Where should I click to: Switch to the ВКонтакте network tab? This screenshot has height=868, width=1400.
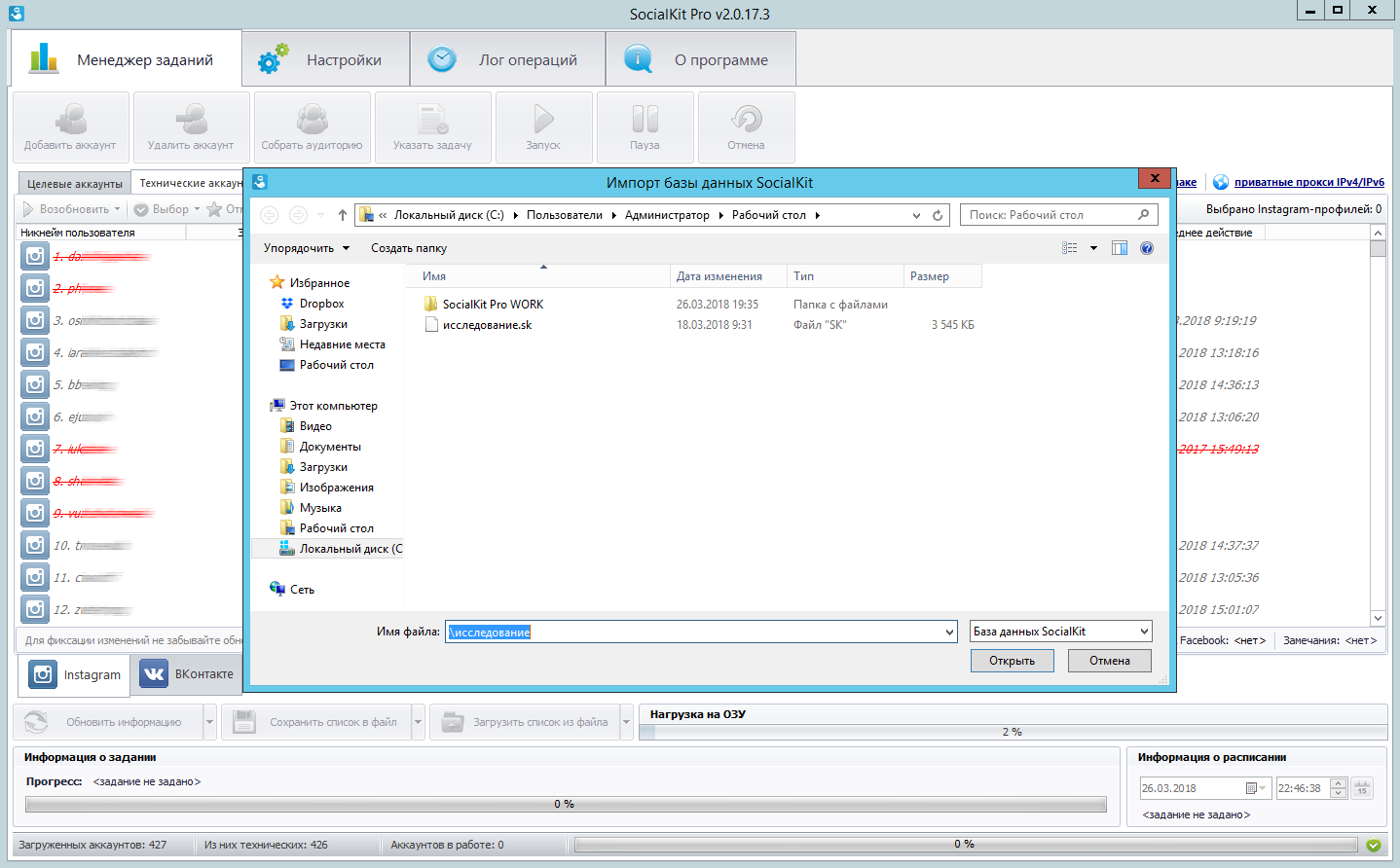tap(187, 673)
